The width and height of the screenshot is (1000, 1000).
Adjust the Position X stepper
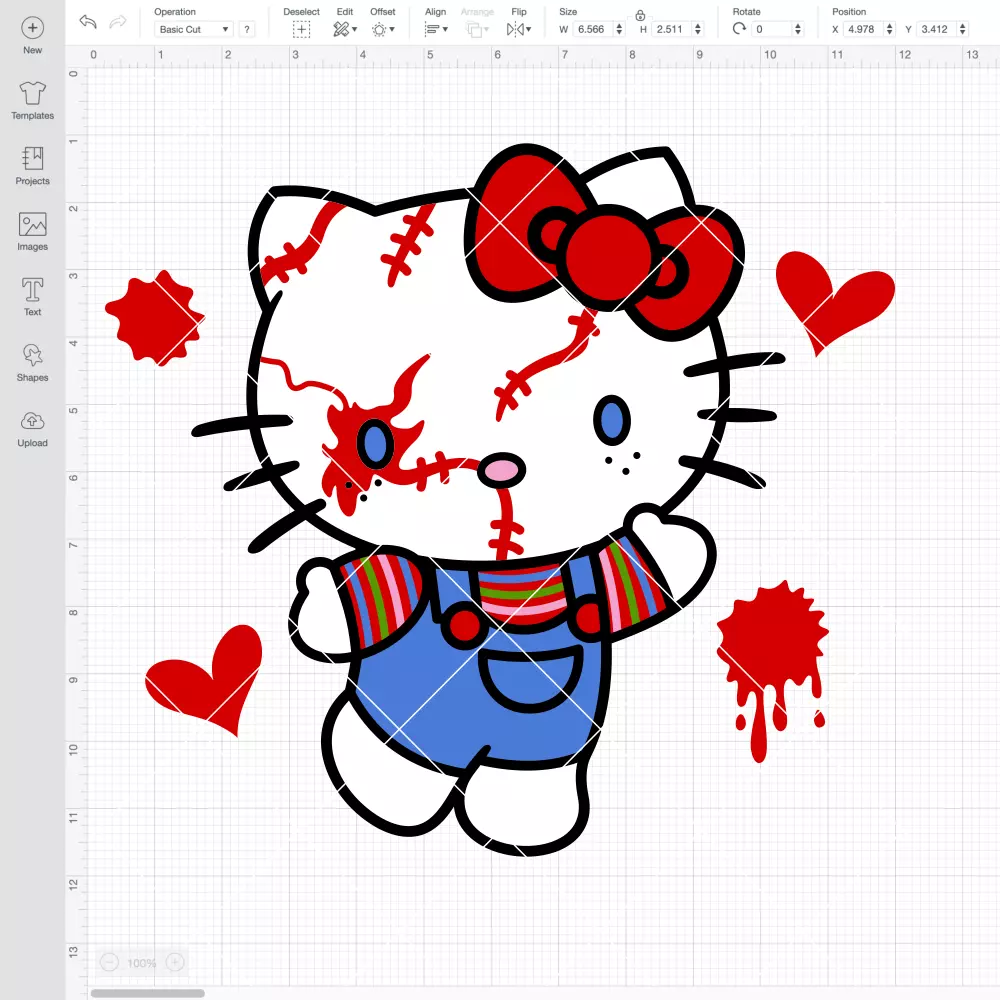click(x=890, y=29)
